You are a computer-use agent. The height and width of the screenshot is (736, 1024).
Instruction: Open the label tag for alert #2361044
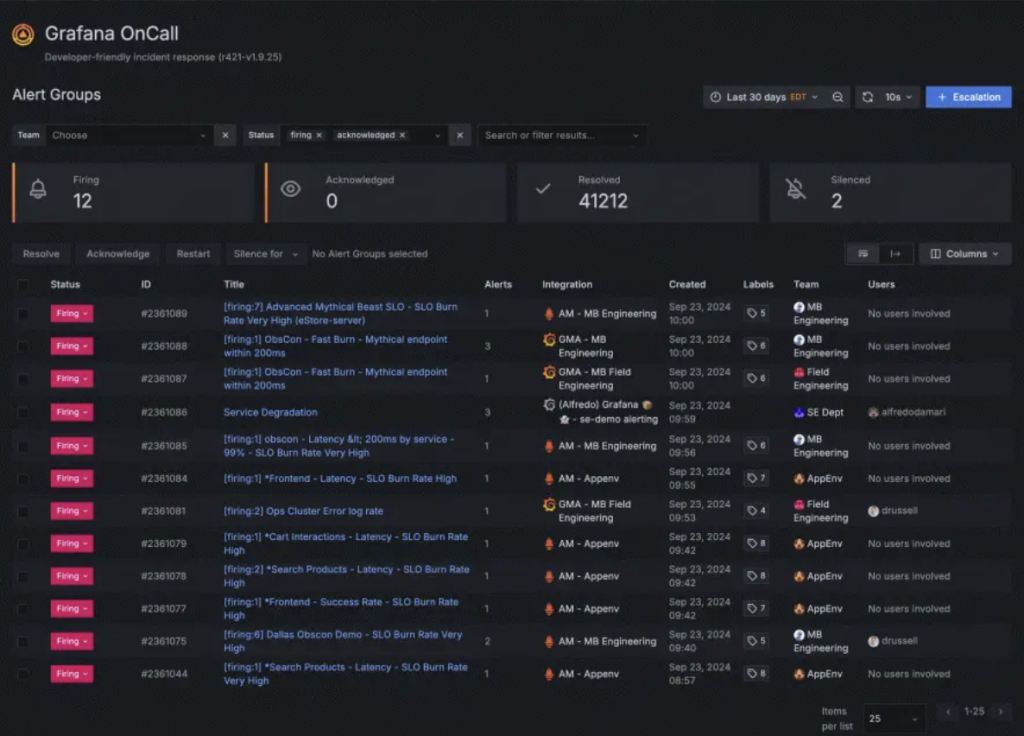tap(756, 673)
